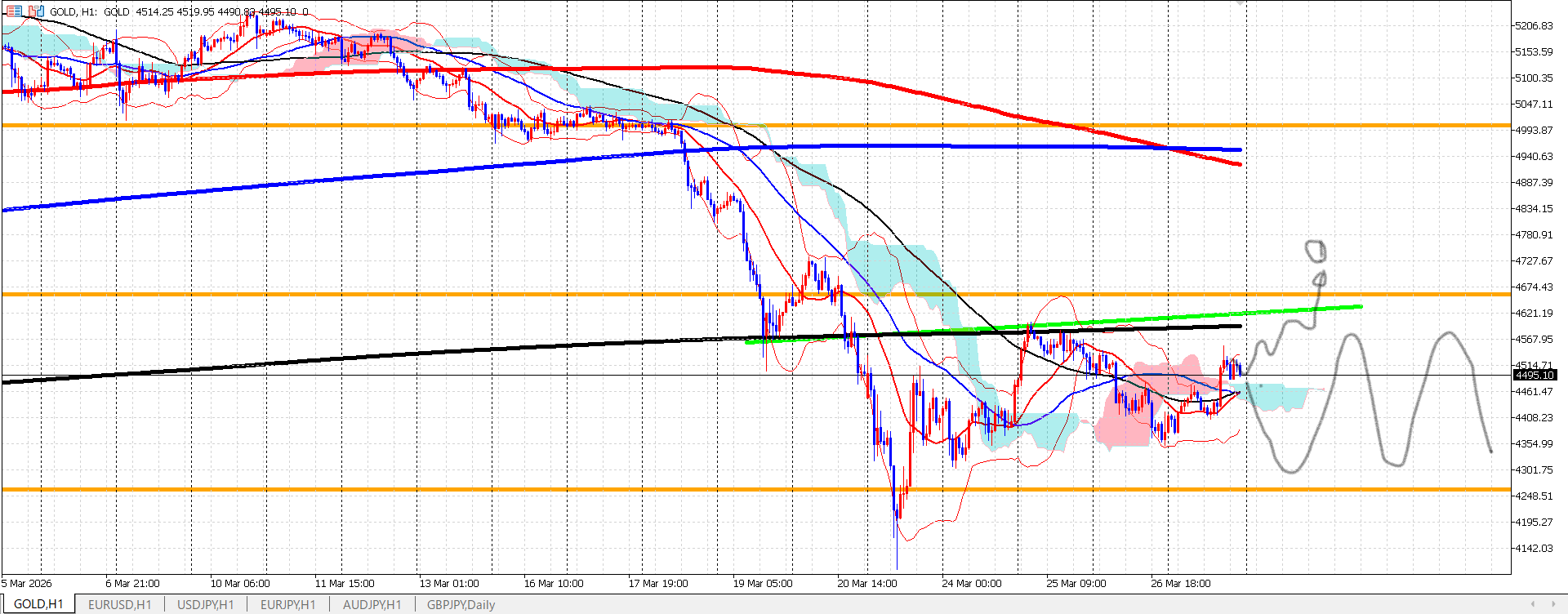Select the EURJPY,H1 tab
Viewport: 1568px width, 614px height.
tap(287, 604)
